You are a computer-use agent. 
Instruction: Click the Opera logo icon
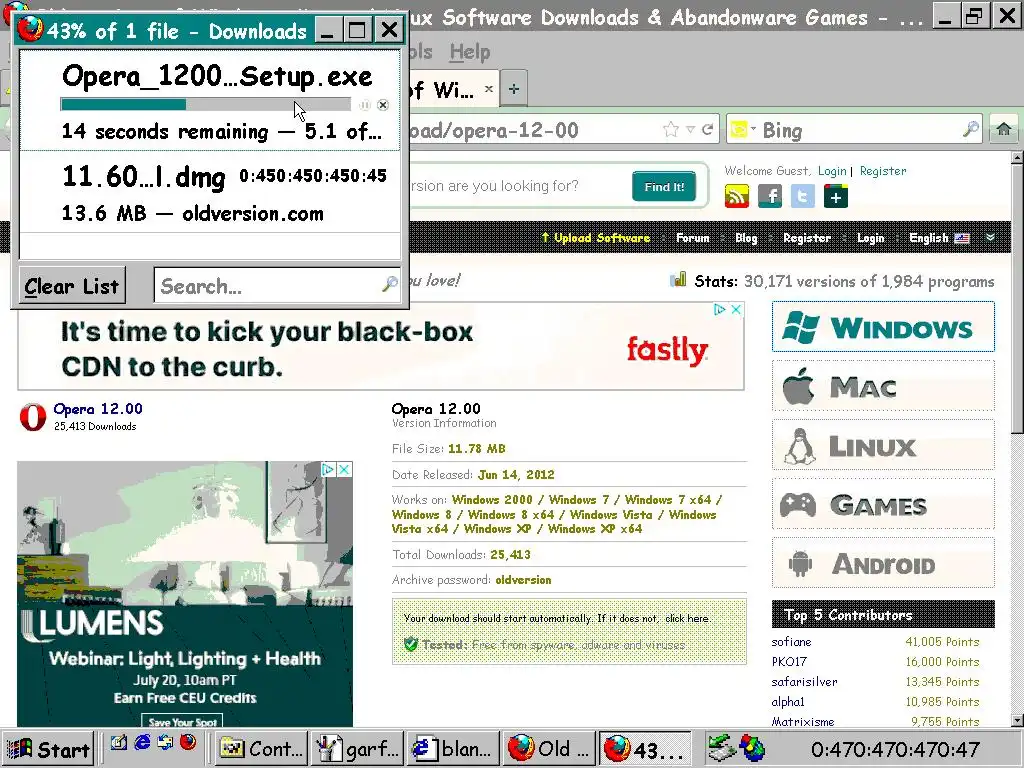click(x=33, y=417)
